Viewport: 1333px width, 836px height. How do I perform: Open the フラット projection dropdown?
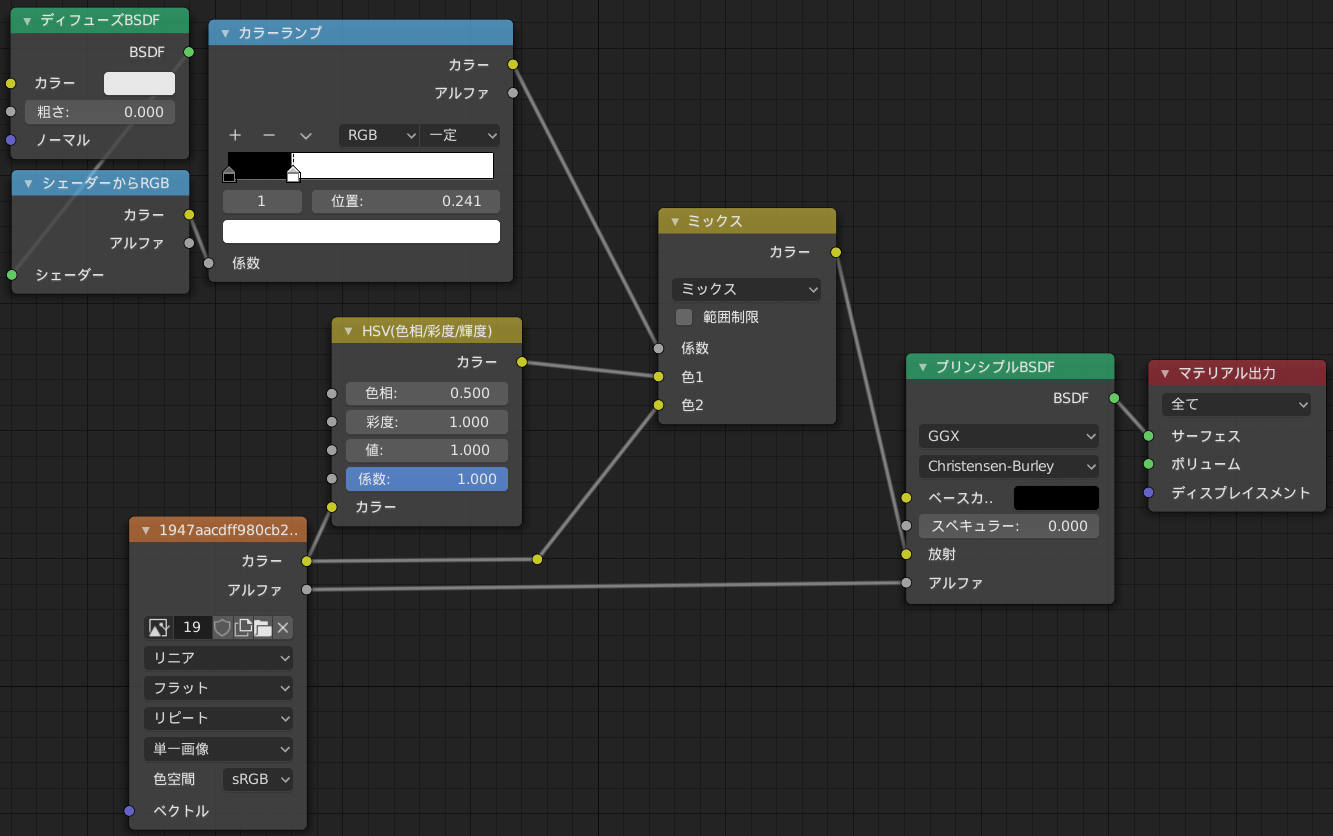(219, 688)
